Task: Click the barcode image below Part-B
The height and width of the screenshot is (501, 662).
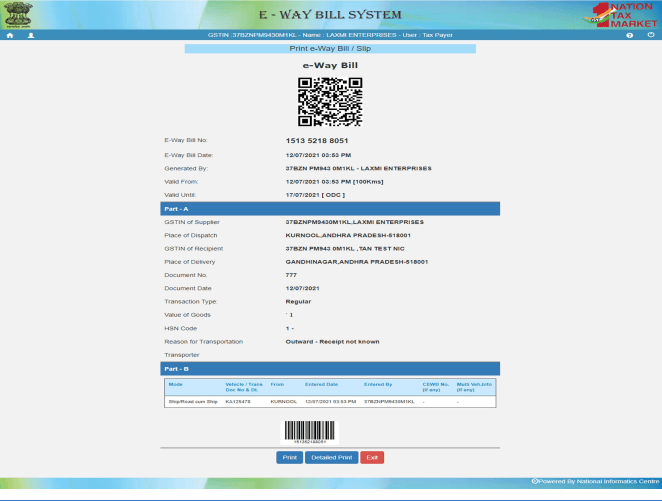Action: tap(309, 432)
